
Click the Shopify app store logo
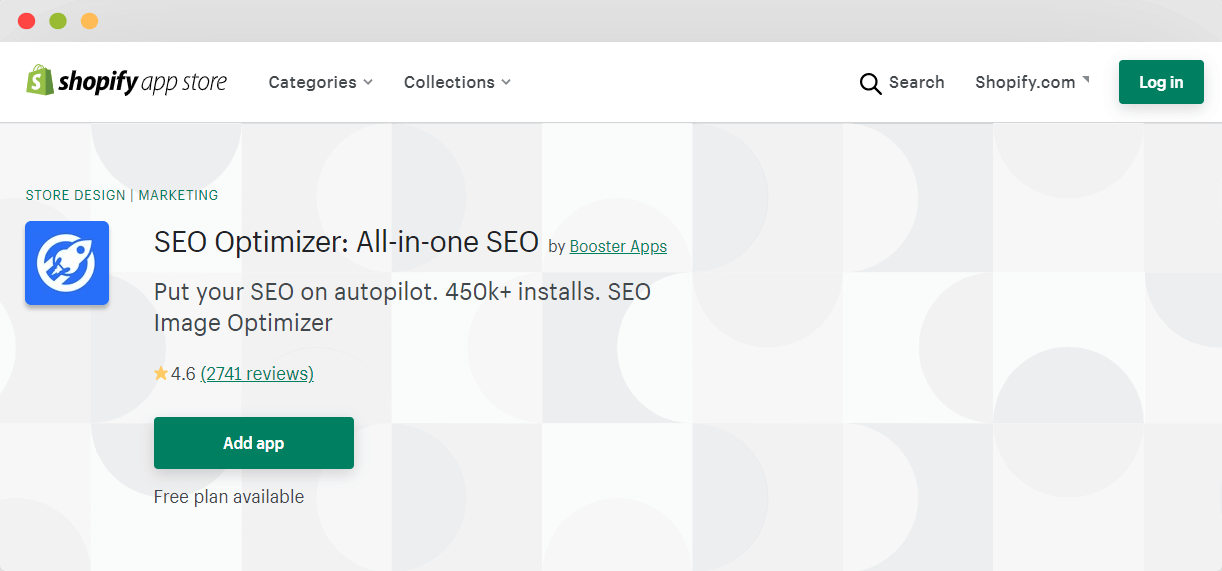[126, 82]
